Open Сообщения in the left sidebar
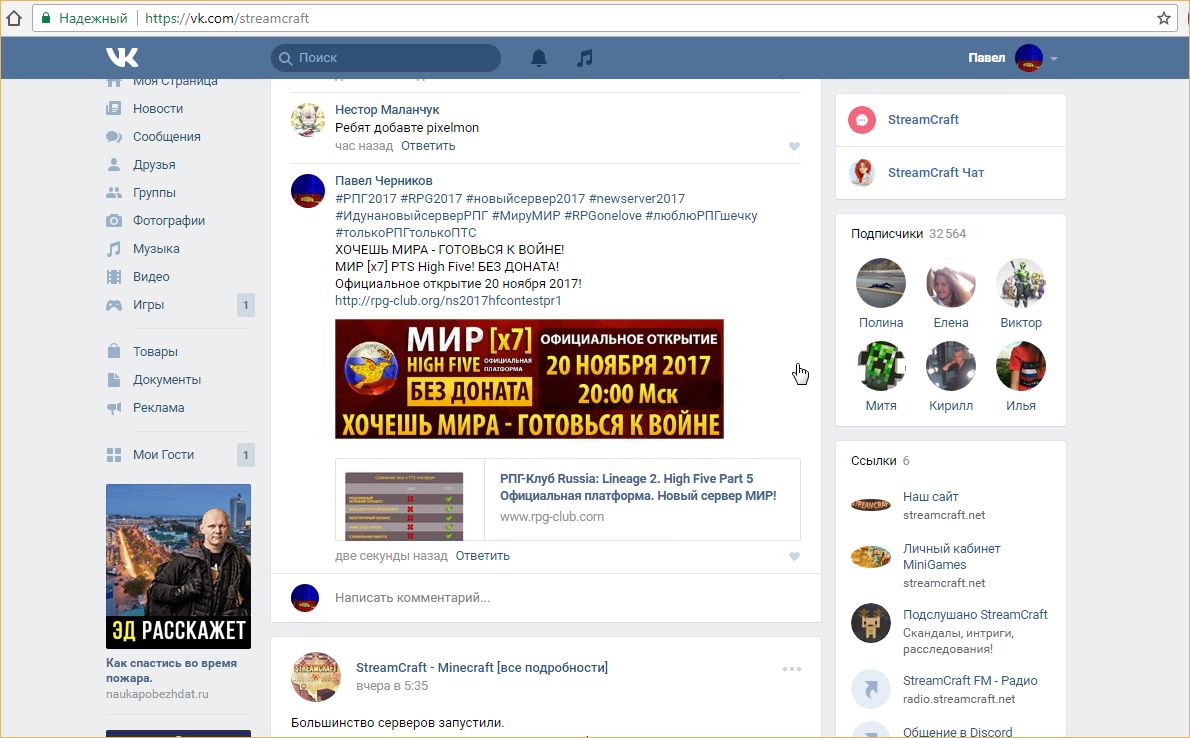This screenshot has height=738, width=1190. click(166, 137)
